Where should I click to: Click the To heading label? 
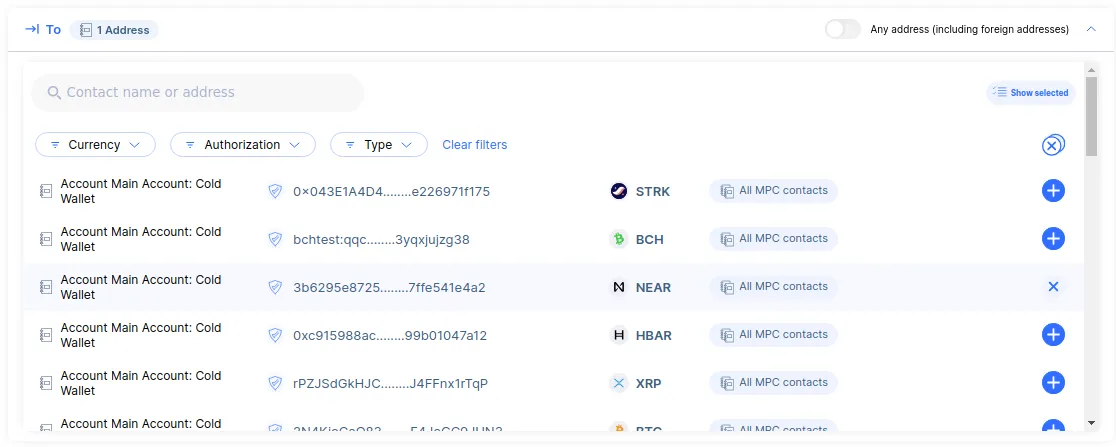pyautogui.click(x=53, y=30)
